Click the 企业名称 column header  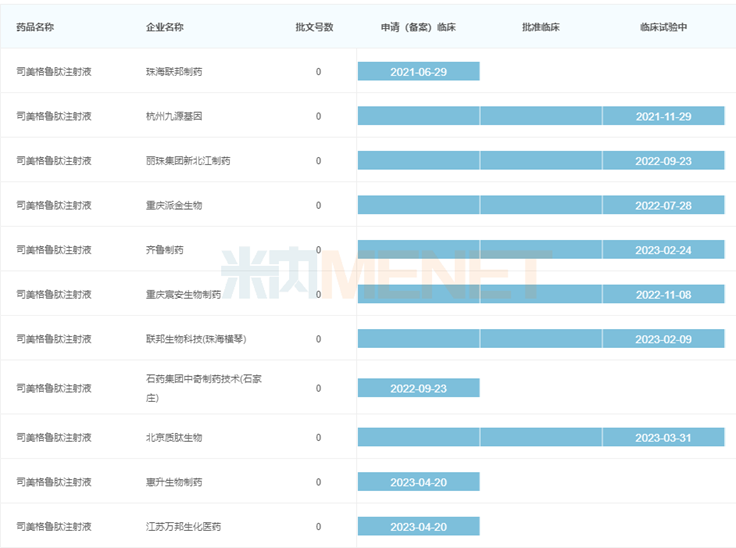pos(165,27)
